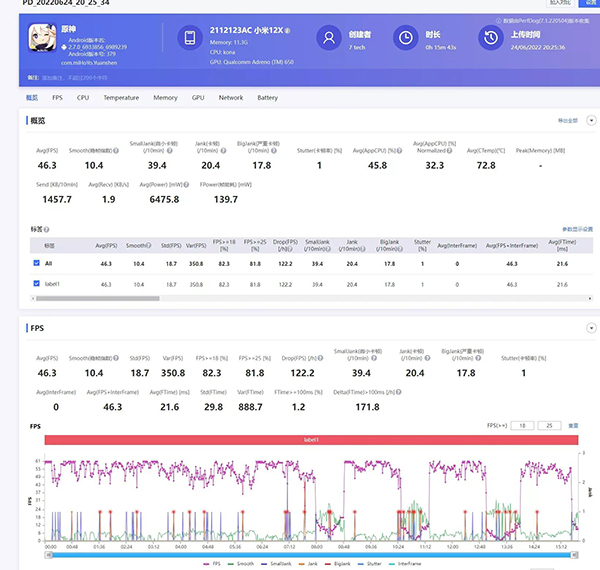Viewport: 600px width, 570px height.
Task: Switch to the Battery tab
Action: [267, 98]
